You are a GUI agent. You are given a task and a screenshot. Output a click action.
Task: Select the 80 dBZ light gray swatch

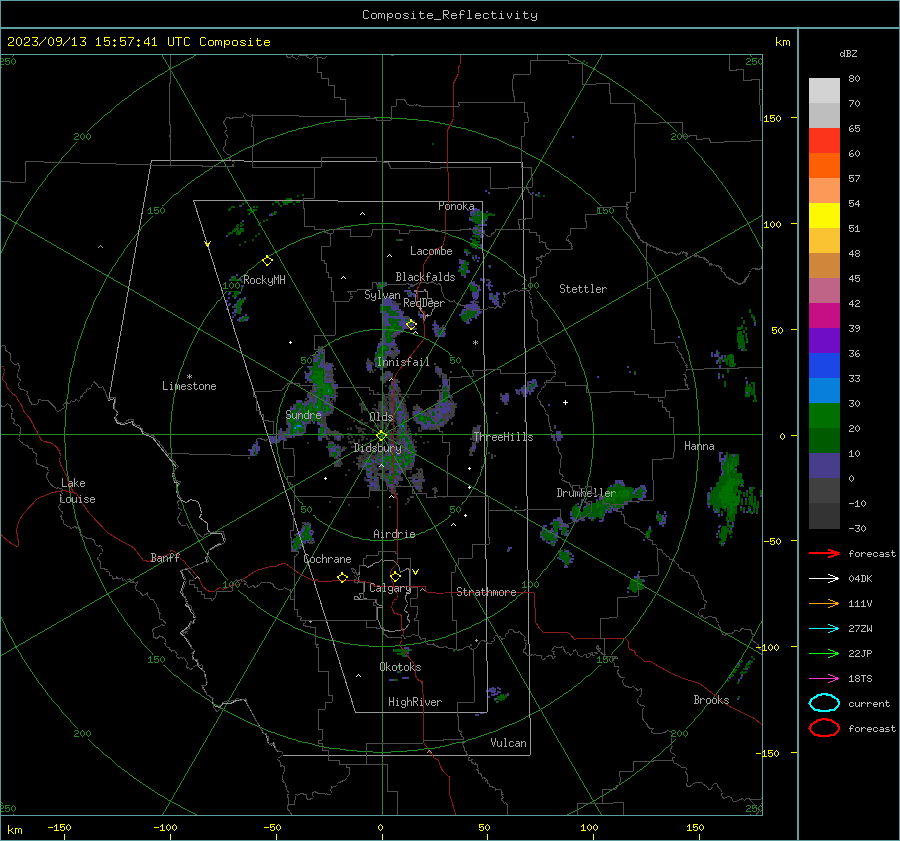(x=824, y=90)
